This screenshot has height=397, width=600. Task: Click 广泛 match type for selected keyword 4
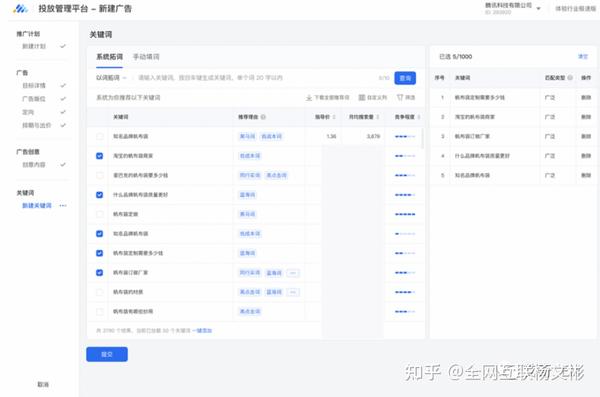(x=550, y=156)
